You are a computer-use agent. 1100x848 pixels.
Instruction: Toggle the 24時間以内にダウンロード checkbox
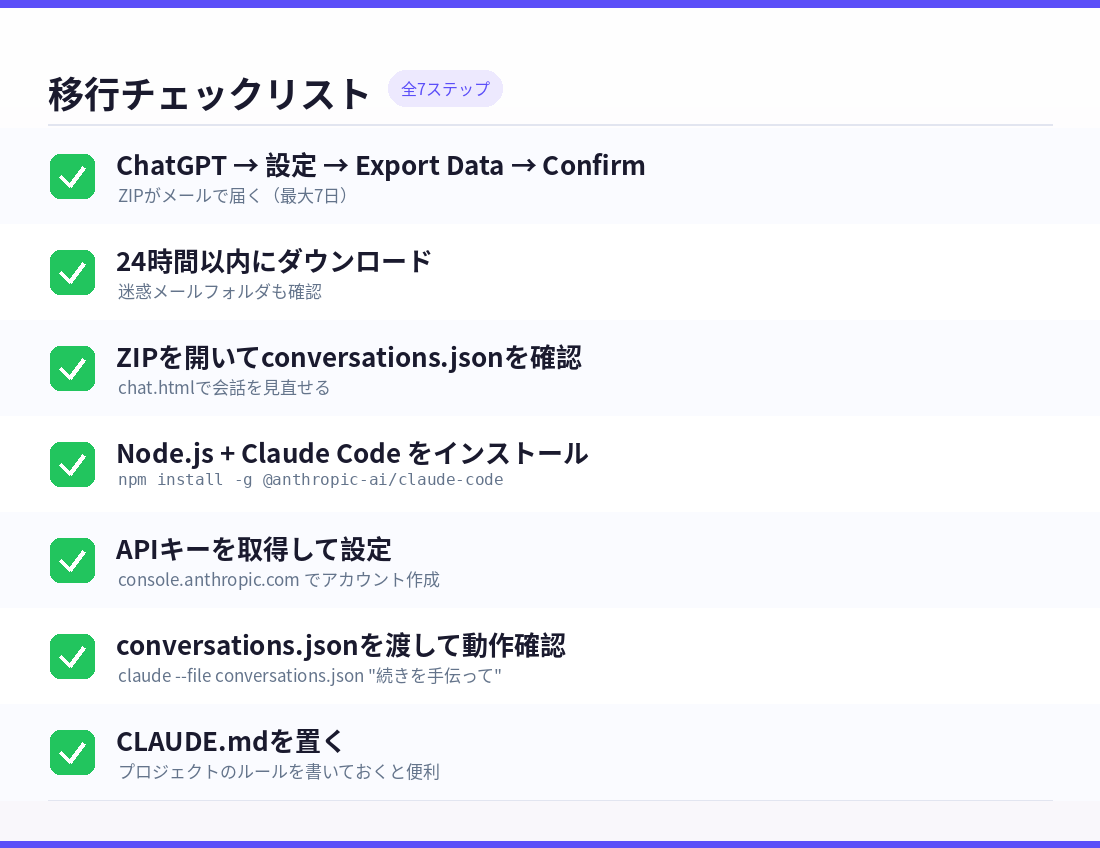72,273
